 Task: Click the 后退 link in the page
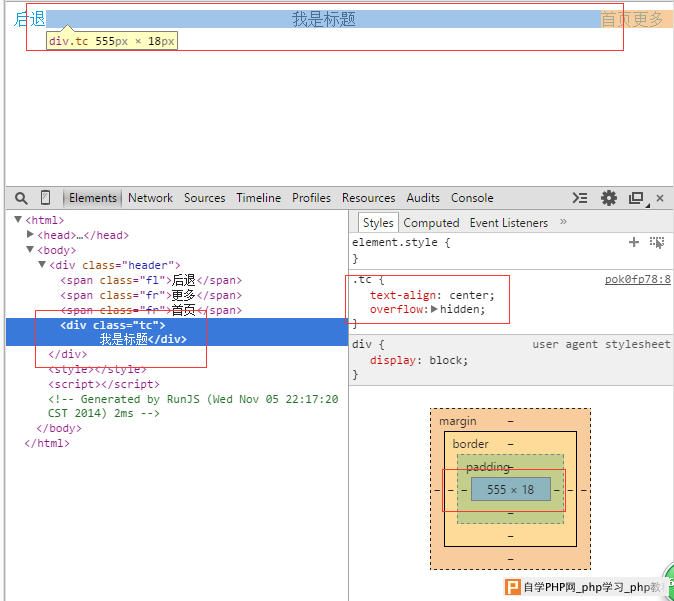29,19
